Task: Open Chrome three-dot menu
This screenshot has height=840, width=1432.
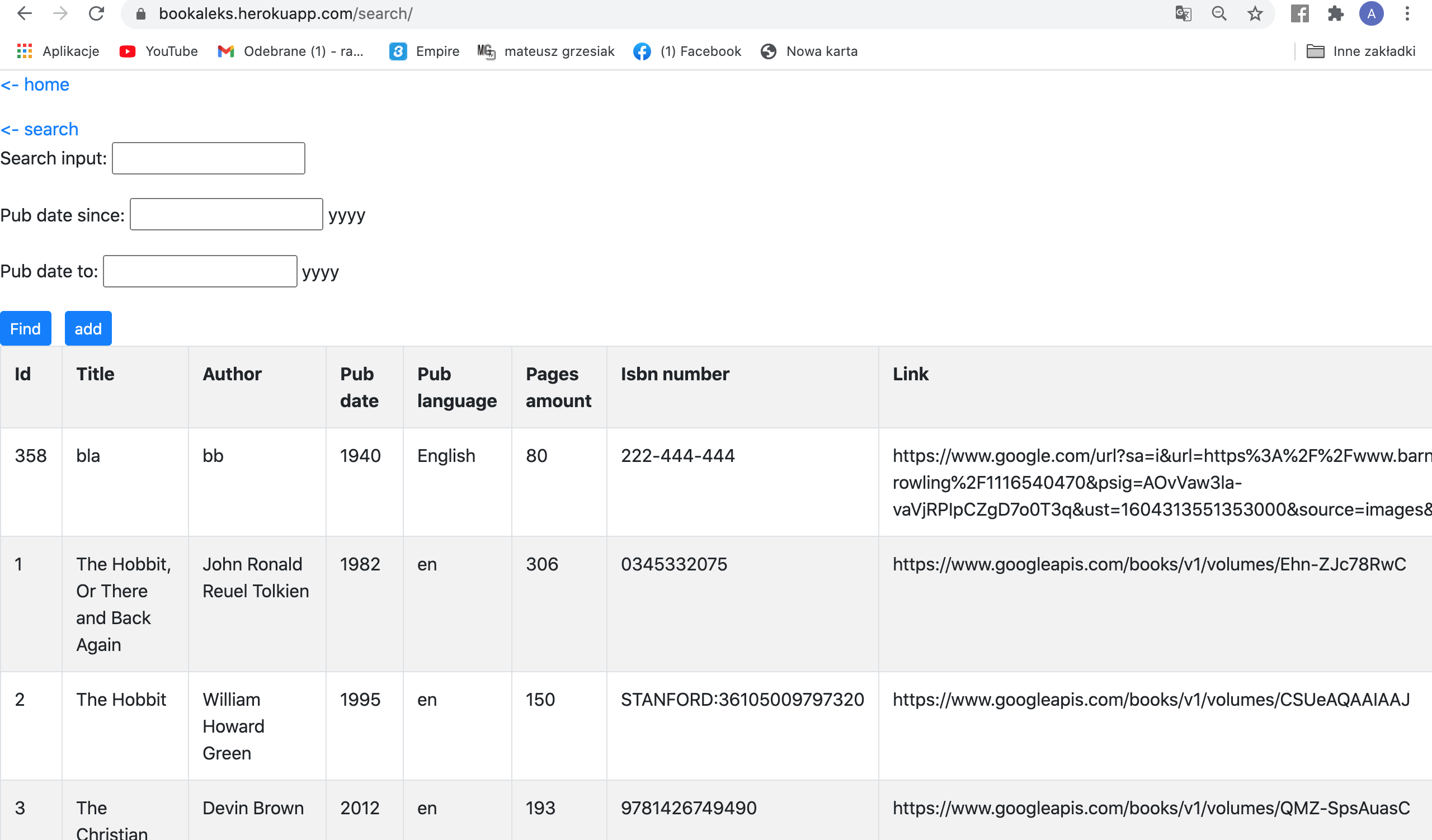Action: coord(1407,13)
